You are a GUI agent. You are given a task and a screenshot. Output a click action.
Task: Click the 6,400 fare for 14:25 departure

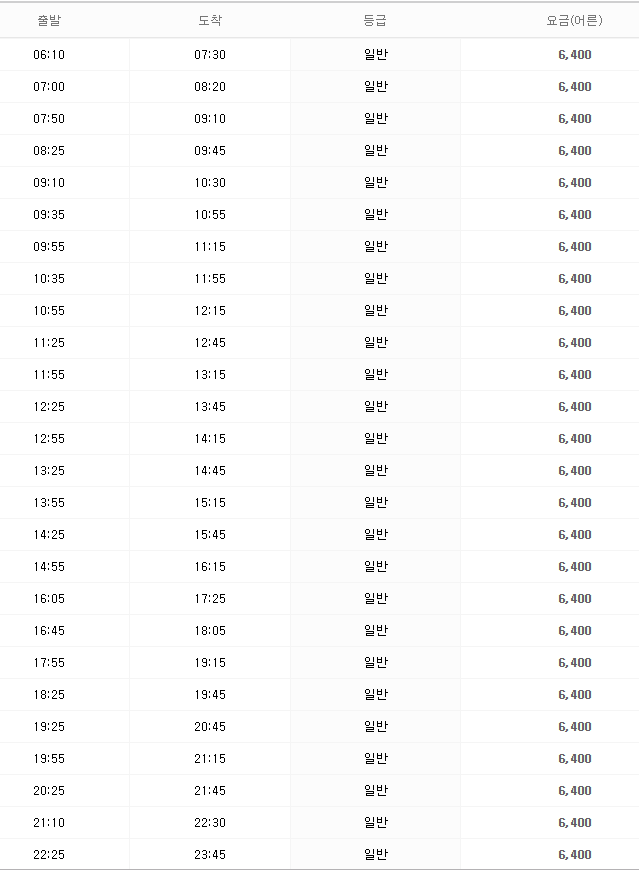[x=575, y=535]
